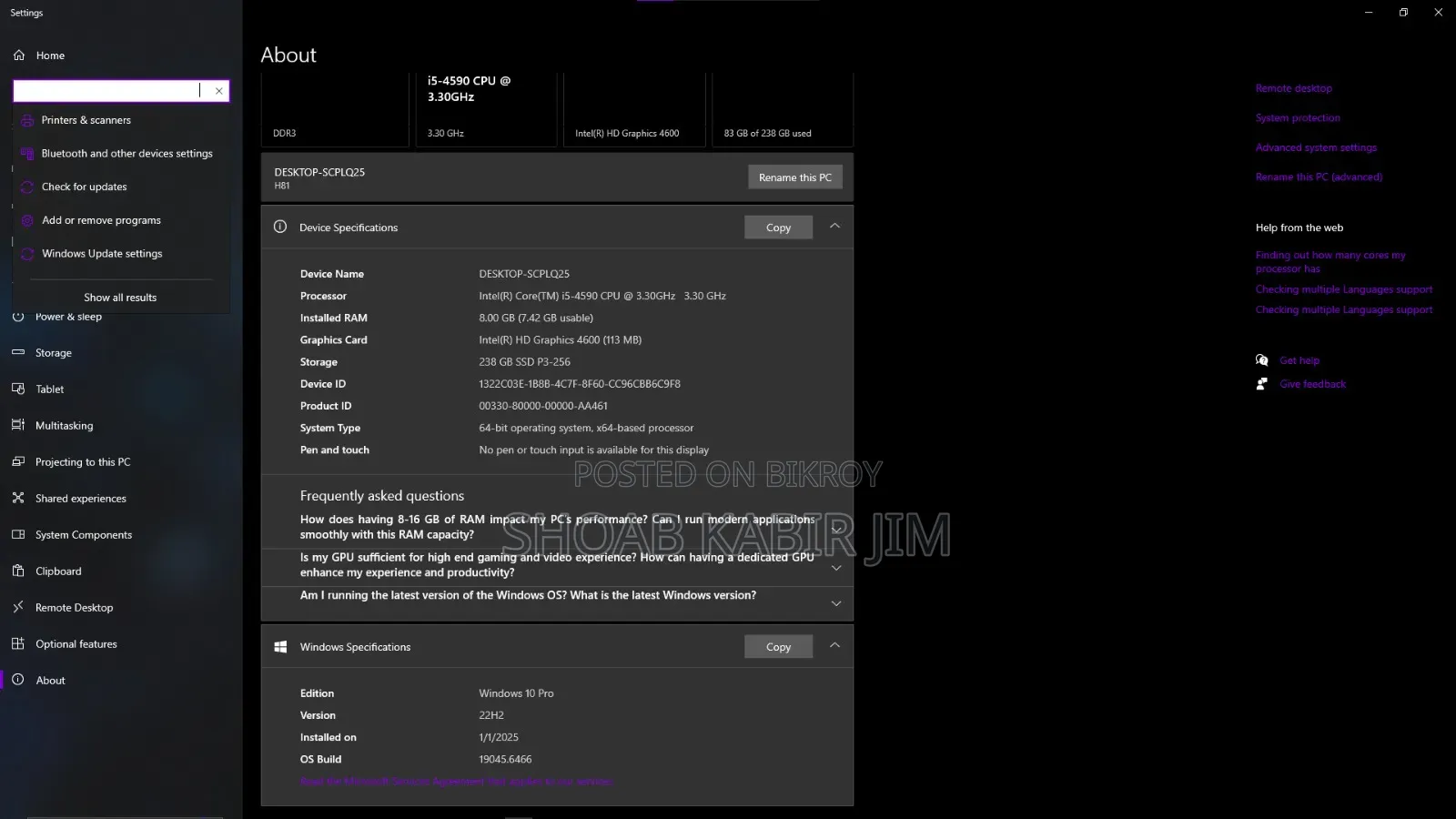Screen dimensions: 1456x819
Task: Copy the Windows Specifications
Action: (778, 647)
